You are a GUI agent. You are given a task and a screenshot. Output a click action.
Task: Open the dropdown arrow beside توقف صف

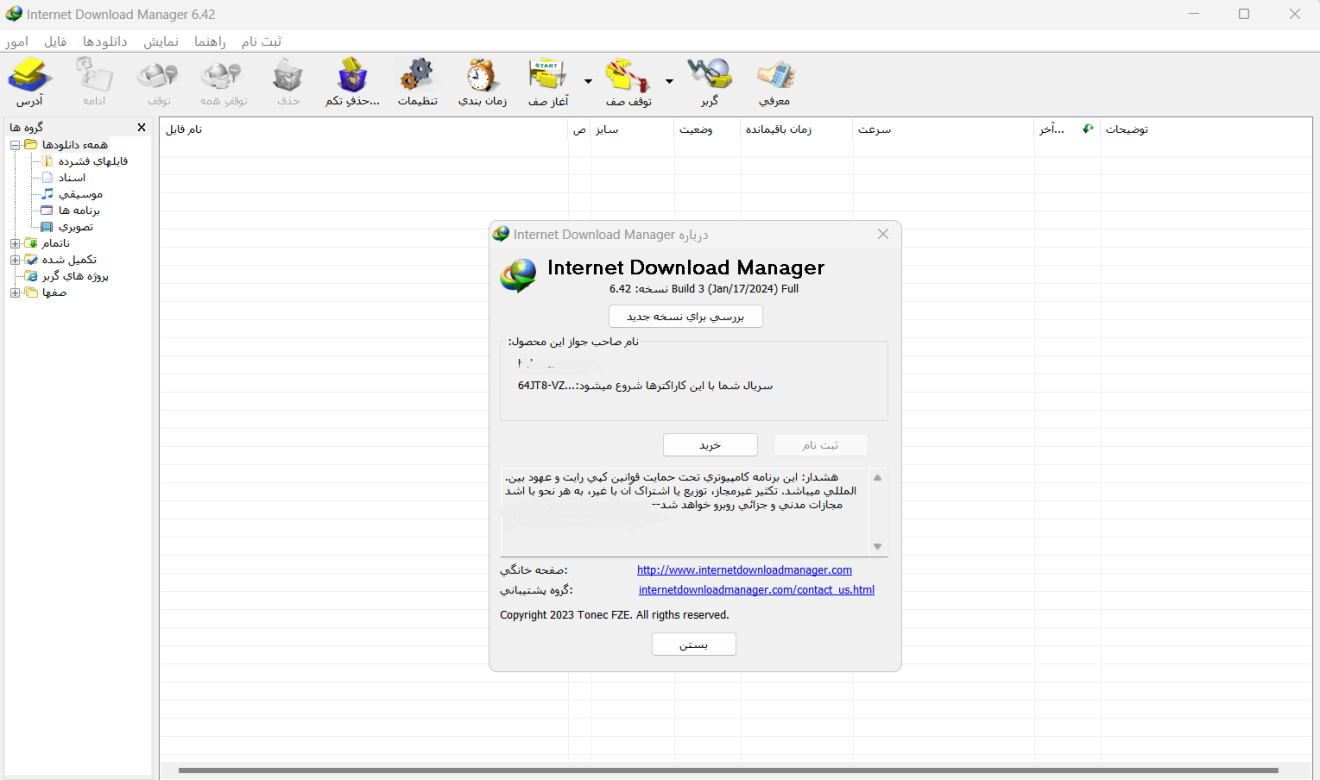pyautogui.click(x=669, y=81)
